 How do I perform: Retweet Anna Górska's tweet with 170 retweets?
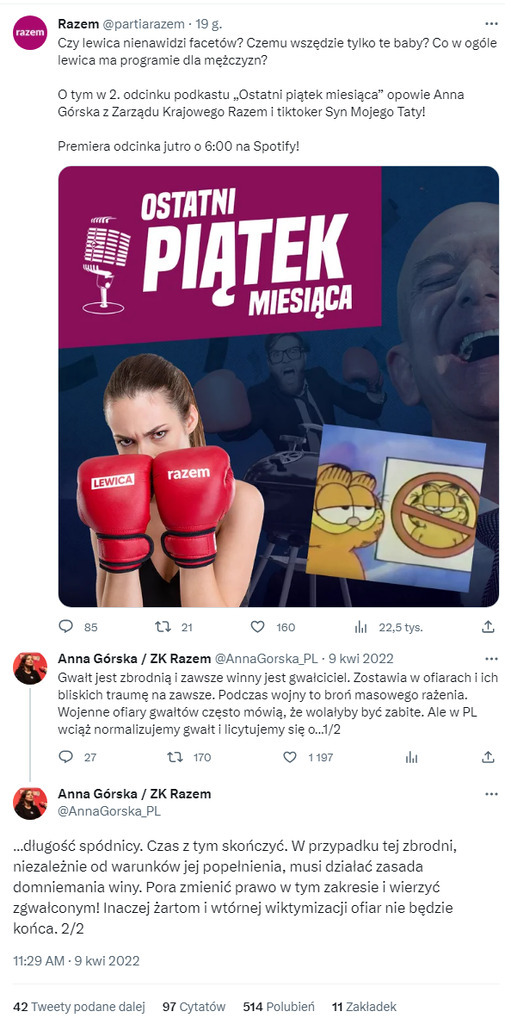coord(175,757)
